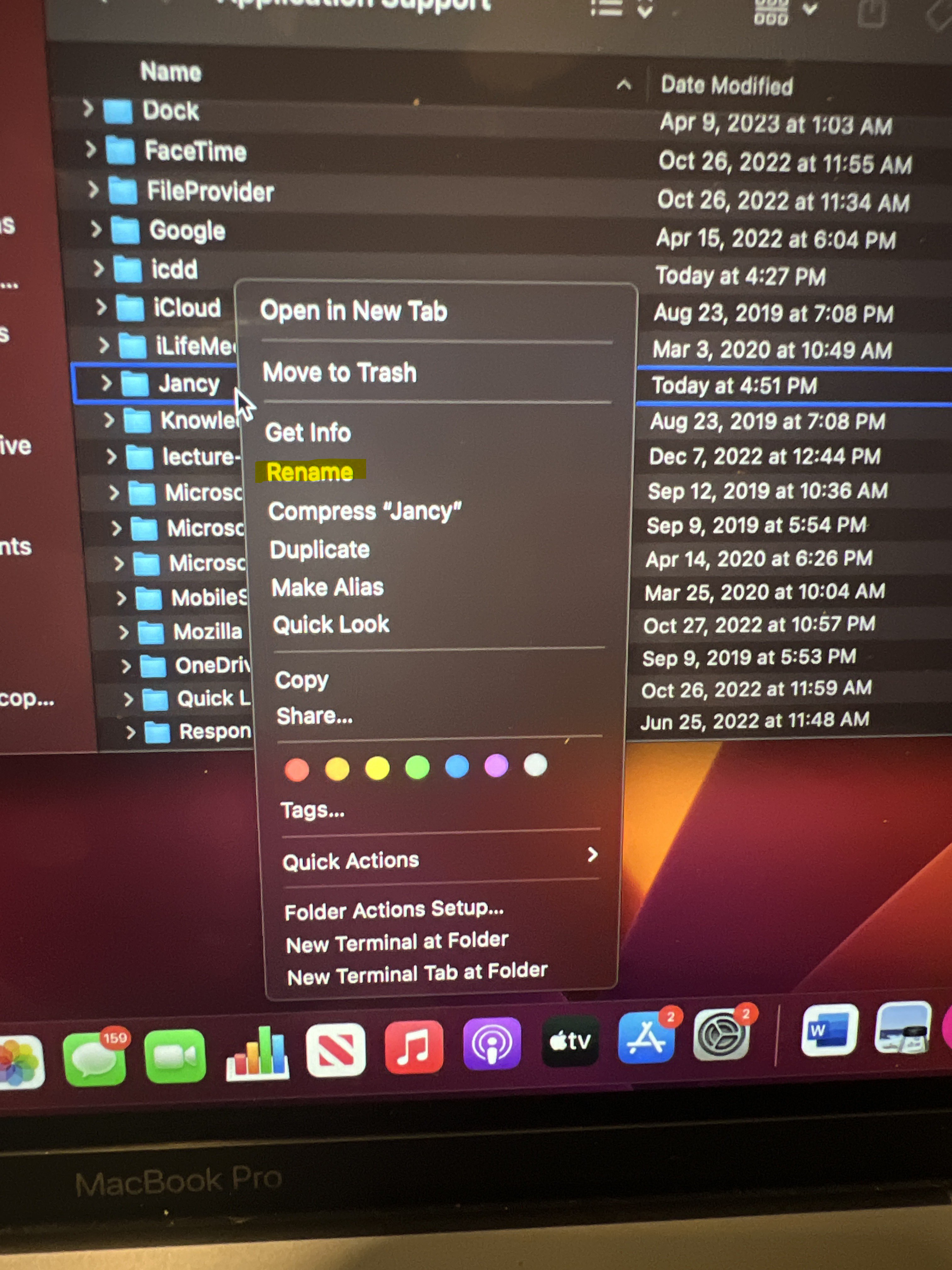
Task: Expand the Mozilla folder
Action: click(x=123, y=632)
